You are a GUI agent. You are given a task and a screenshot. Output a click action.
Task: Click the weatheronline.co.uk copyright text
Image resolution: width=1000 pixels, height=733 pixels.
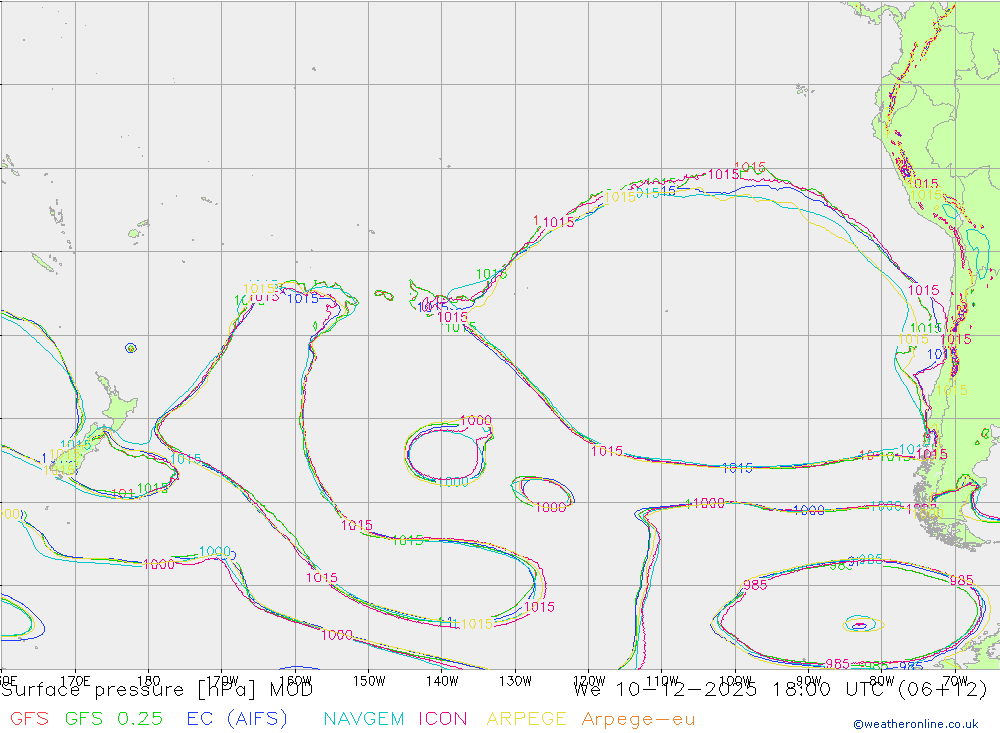coord(916,724)
